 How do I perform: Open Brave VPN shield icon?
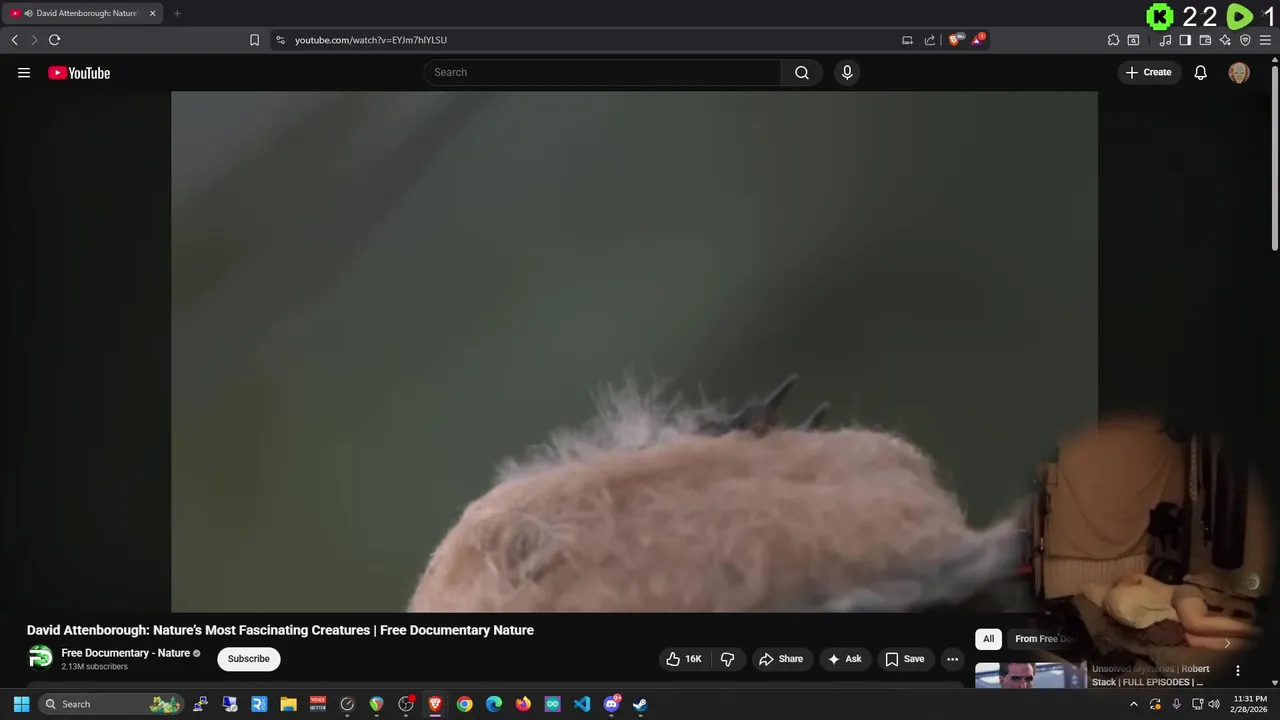(1245, 40)
